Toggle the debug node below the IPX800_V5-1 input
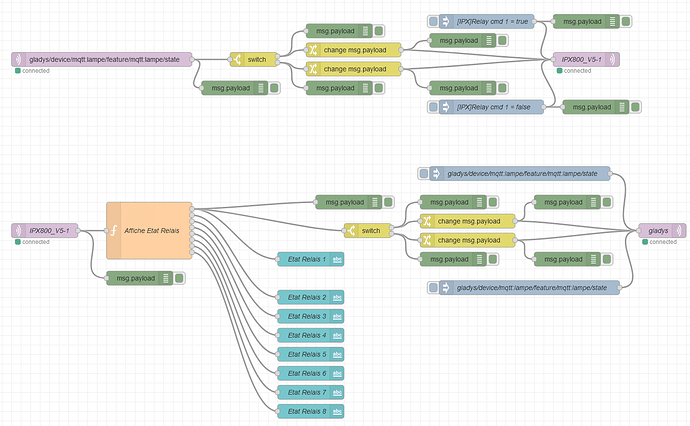The image size is (690, 426). pyautogui.click(x=179, y=278)
